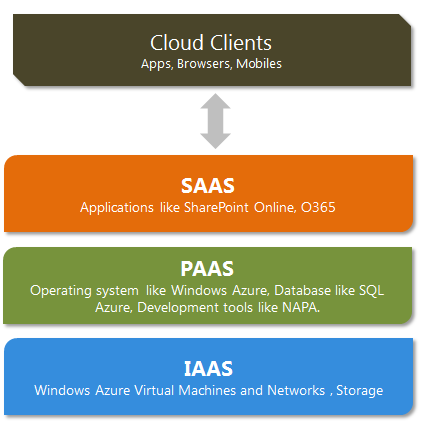The height and width of the screenshot is (424, 423).
Task: Click the "PAAS" heading in green box
Action: tap(207, 269)
